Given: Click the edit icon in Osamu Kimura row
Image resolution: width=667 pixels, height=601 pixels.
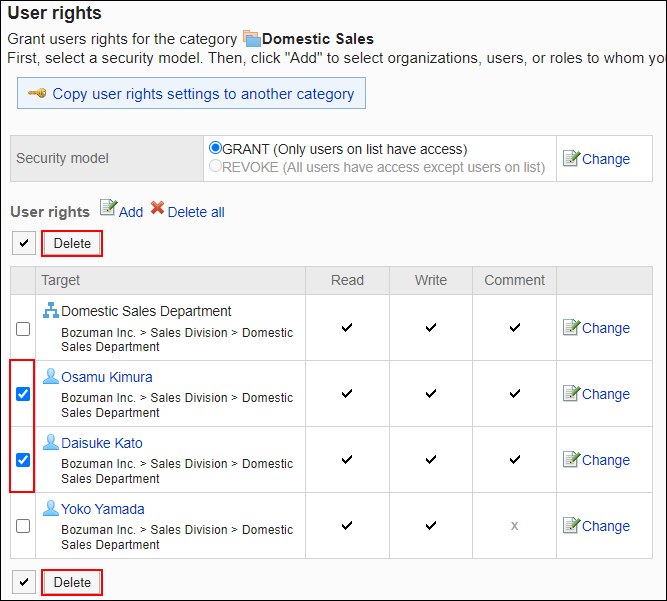Looking at the screenshot, I should point(571,393).
